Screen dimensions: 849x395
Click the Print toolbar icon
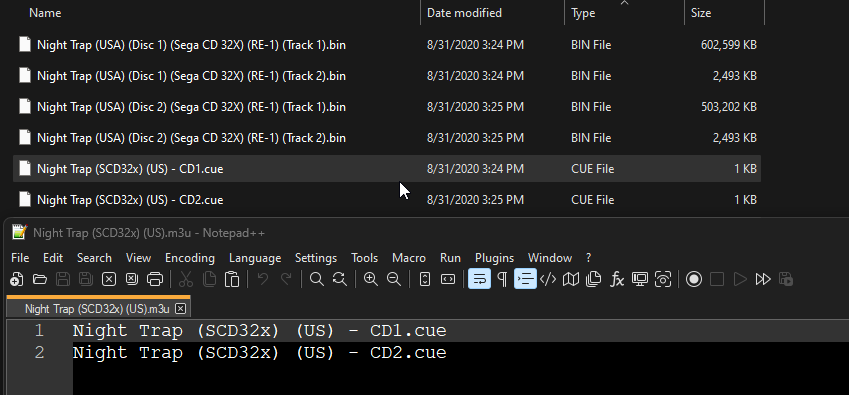155,279
